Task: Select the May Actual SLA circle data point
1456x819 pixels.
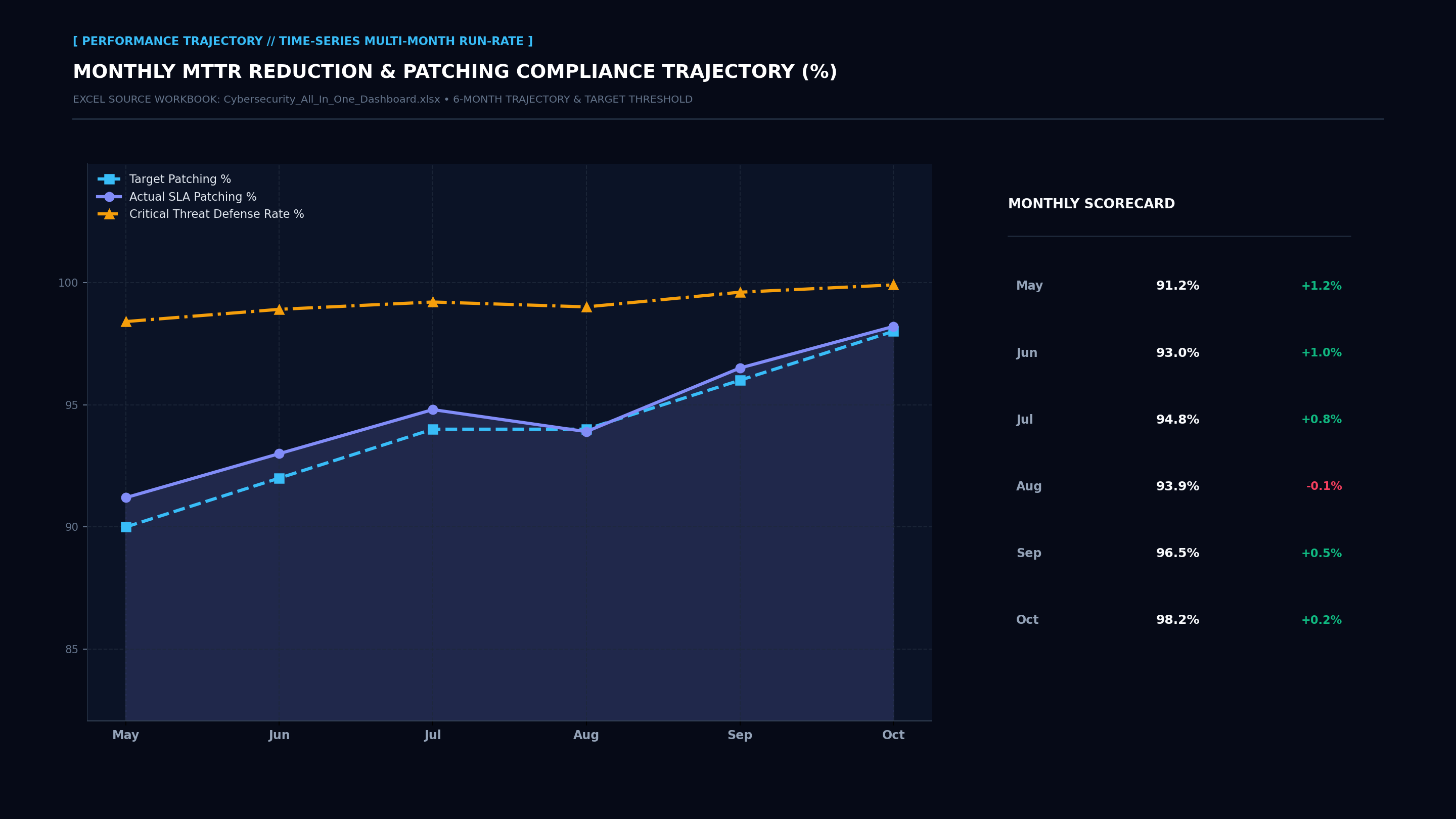Action: [x=126, y=497]
